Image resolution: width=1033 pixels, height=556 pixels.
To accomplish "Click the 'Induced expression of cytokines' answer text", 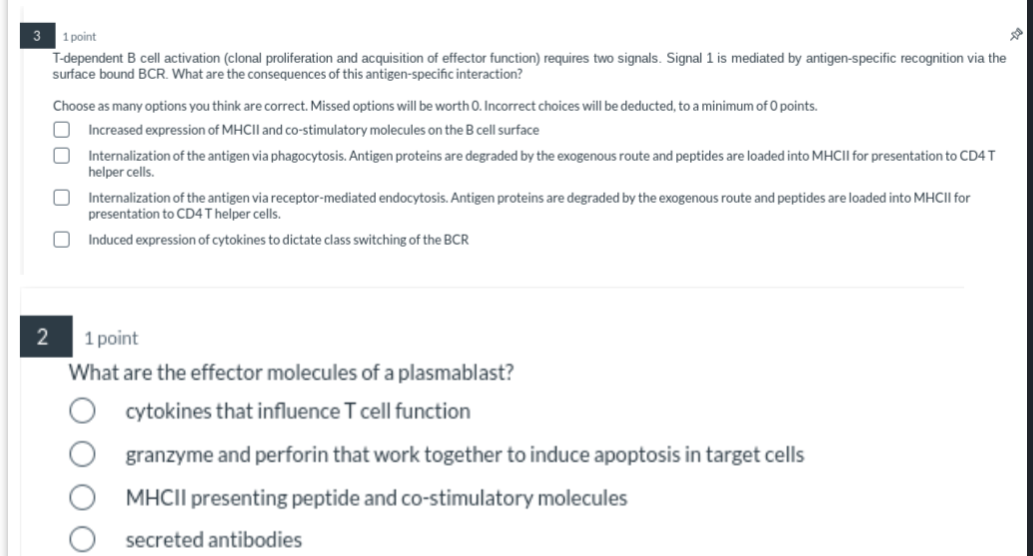I will [279, 240].
